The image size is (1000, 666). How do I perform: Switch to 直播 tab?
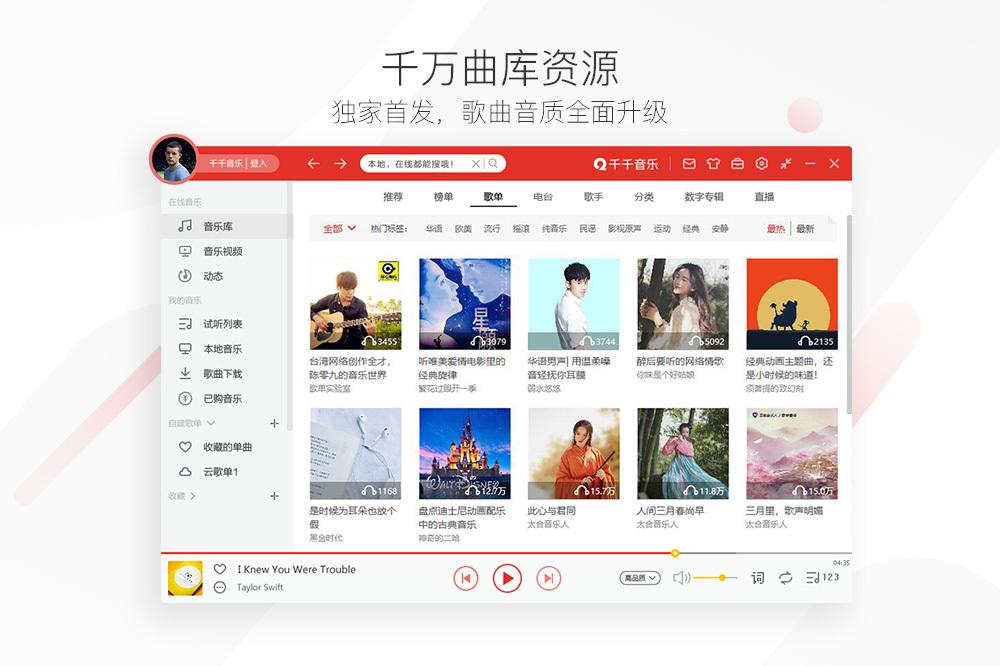tap(764, 196)
